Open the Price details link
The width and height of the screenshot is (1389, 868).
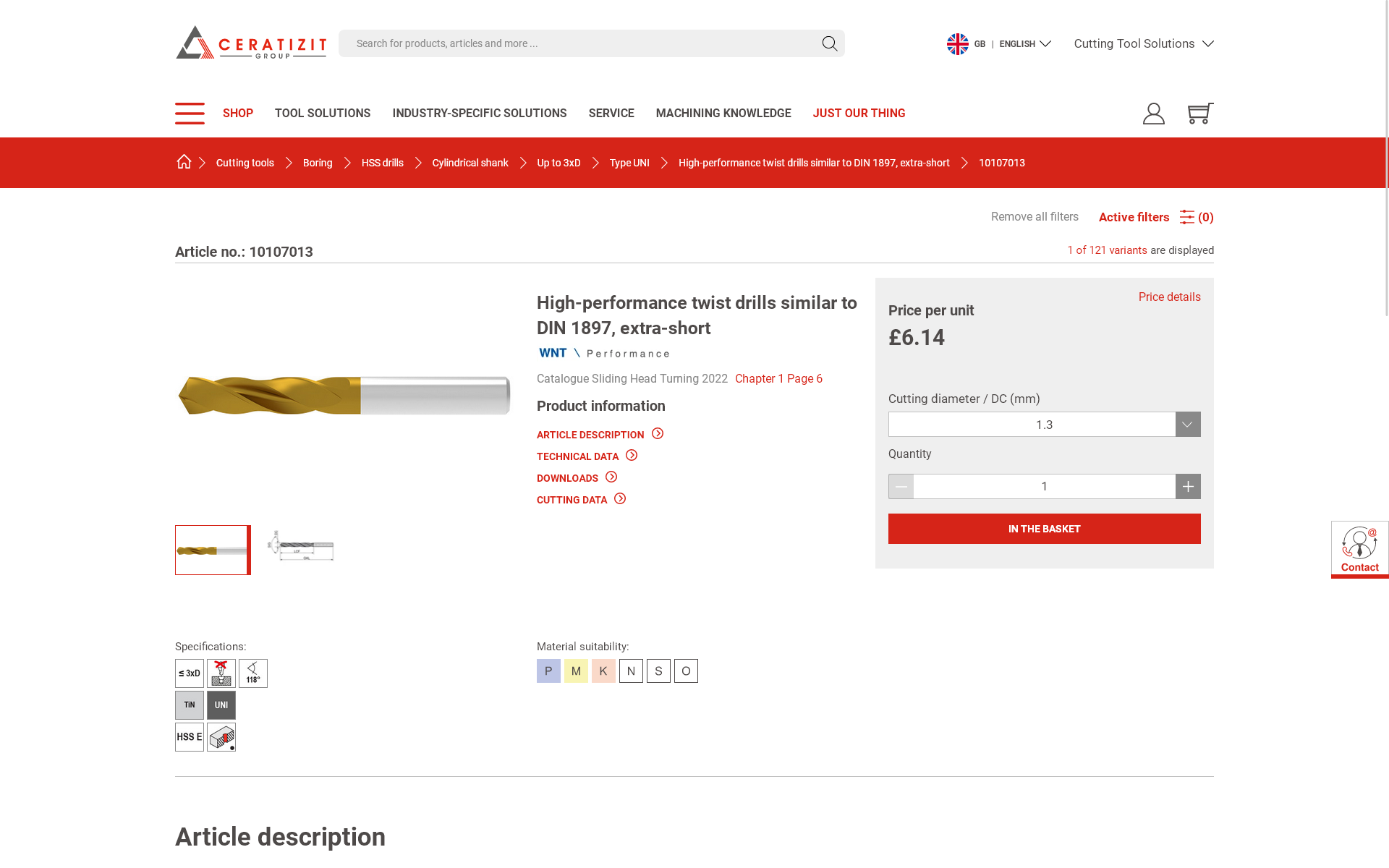click(x=1169, y=297)
